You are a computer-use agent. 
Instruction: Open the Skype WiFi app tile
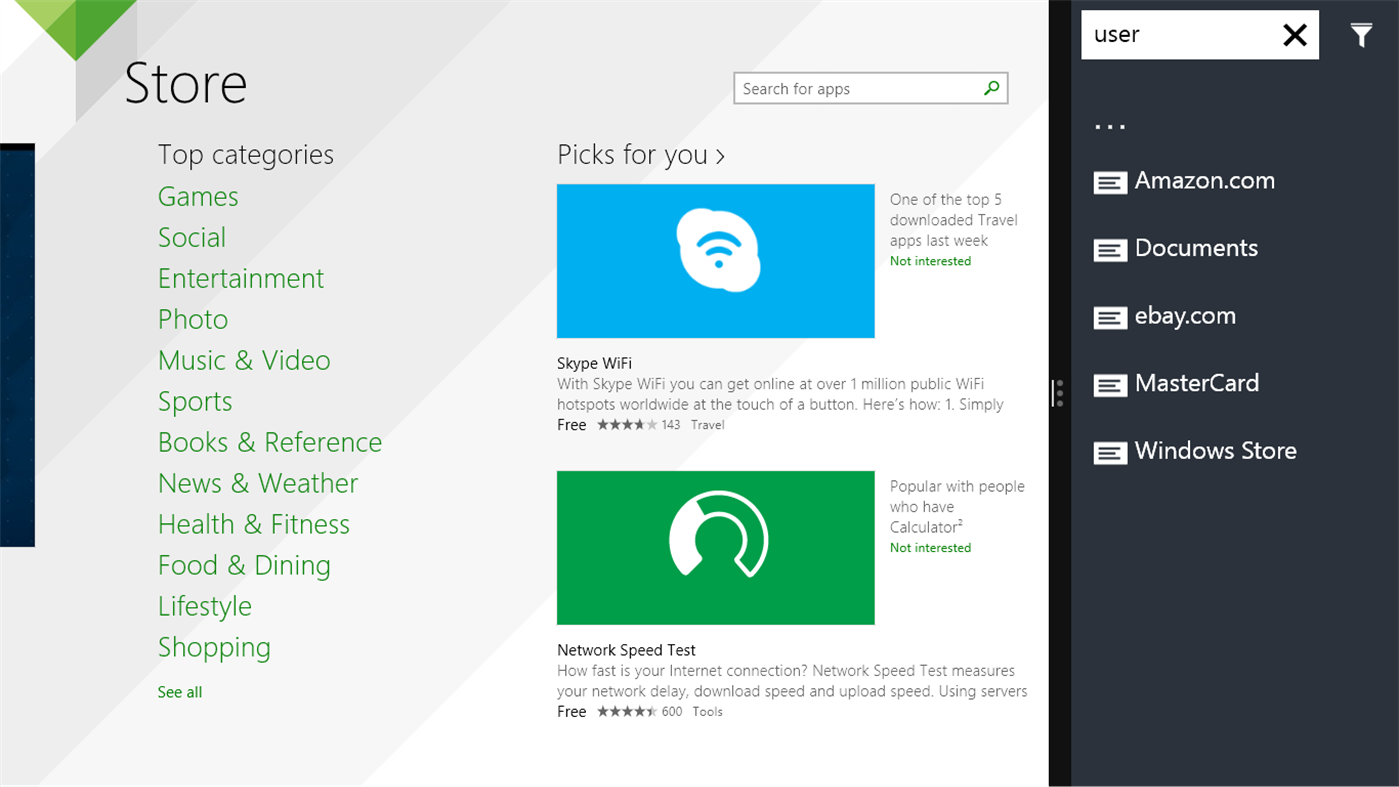pos(715,261)
